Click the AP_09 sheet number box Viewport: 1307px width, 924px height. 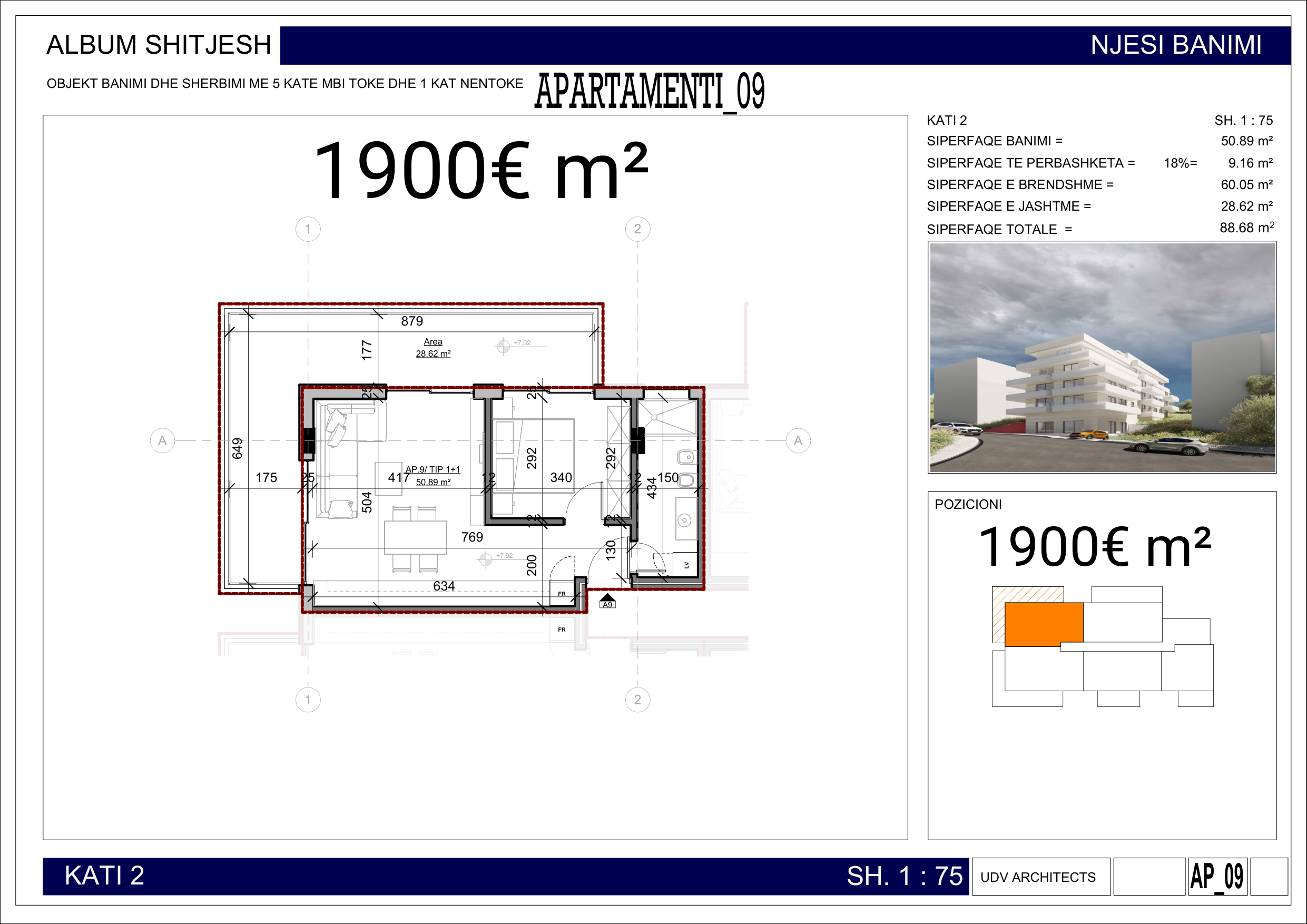pos(1217,876)
